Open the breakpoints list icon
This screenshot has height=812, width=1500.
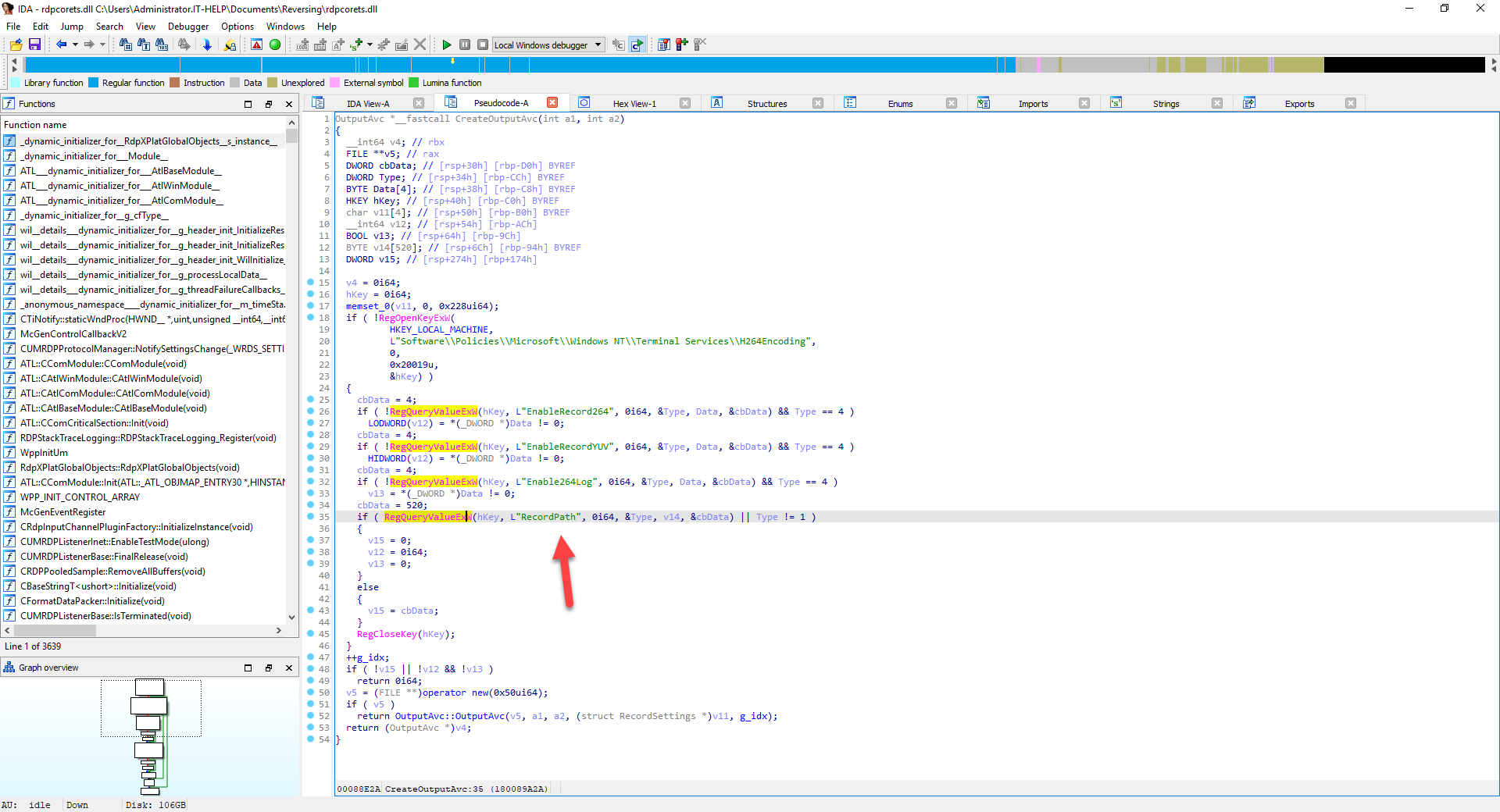pos(664,45)
